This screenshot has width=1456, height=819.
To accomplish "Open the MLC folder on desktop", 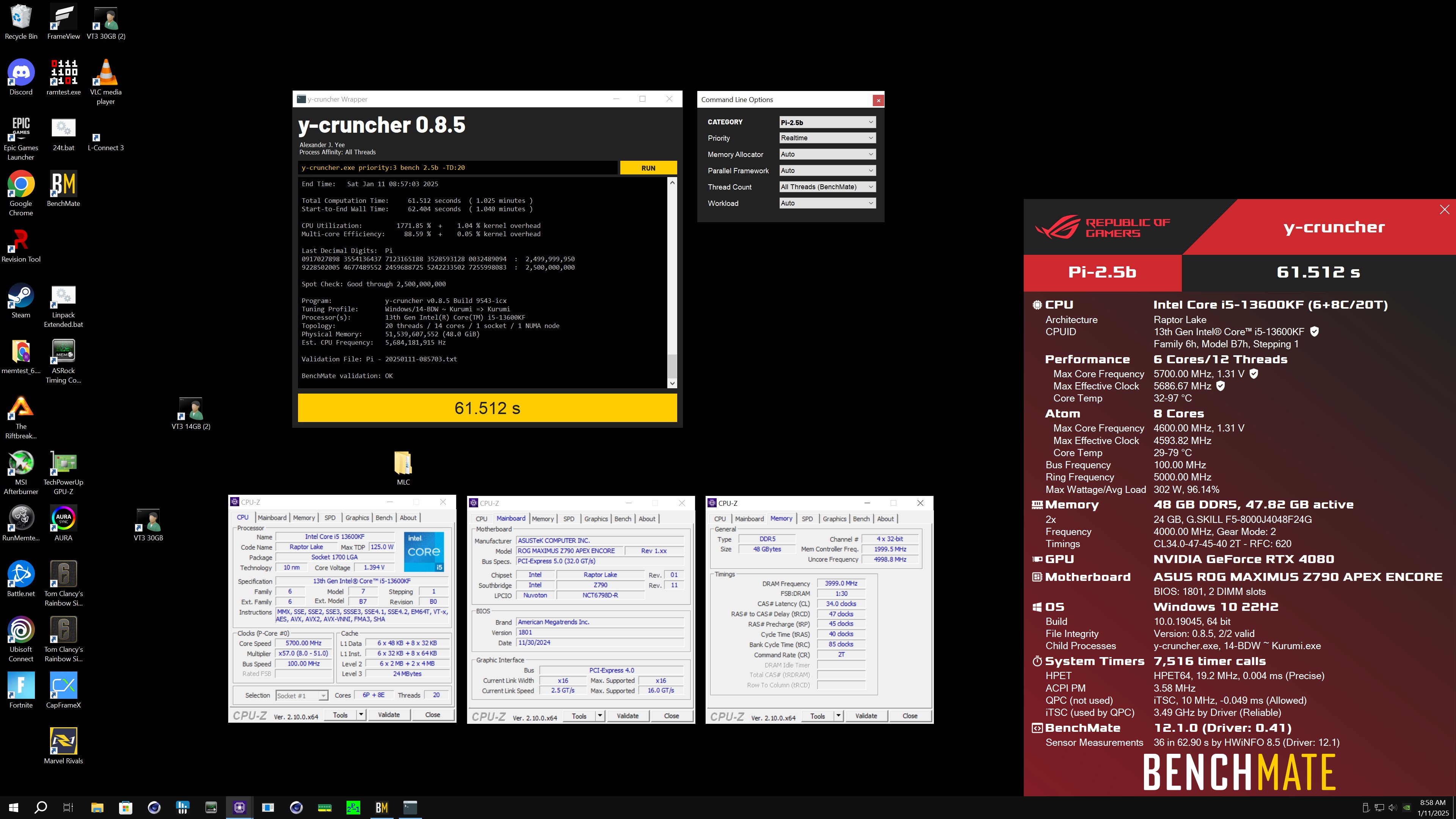I will click(403, 468).
